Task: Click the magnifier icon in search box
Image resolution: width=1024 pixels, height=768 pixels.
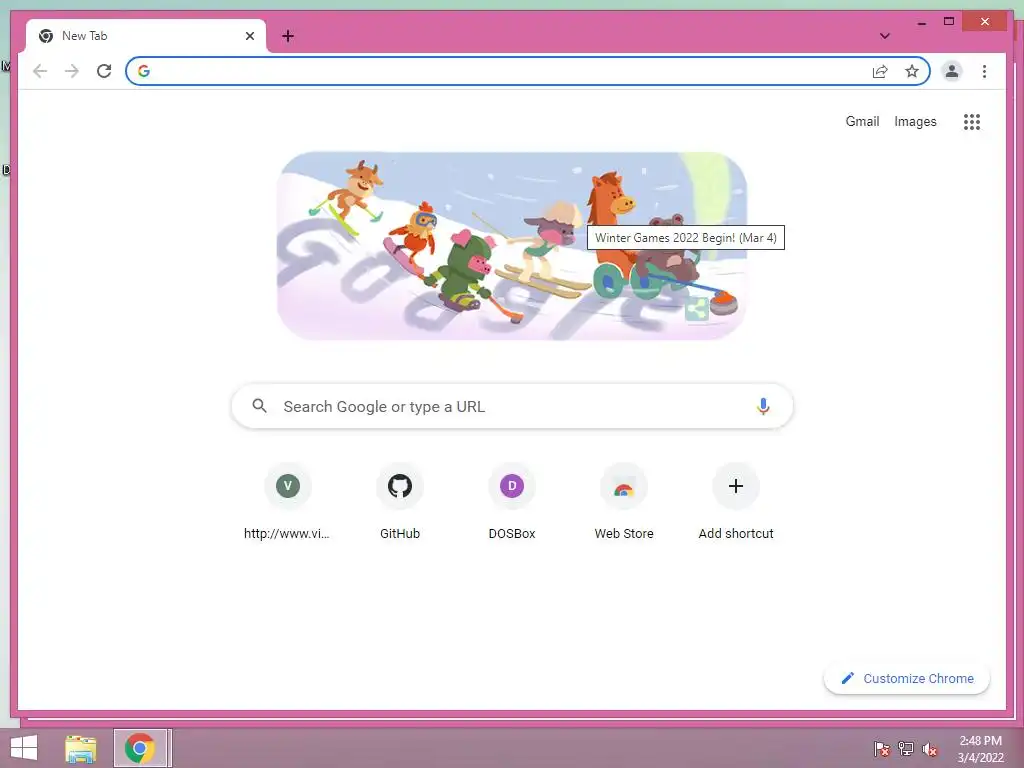Action: 259,406
